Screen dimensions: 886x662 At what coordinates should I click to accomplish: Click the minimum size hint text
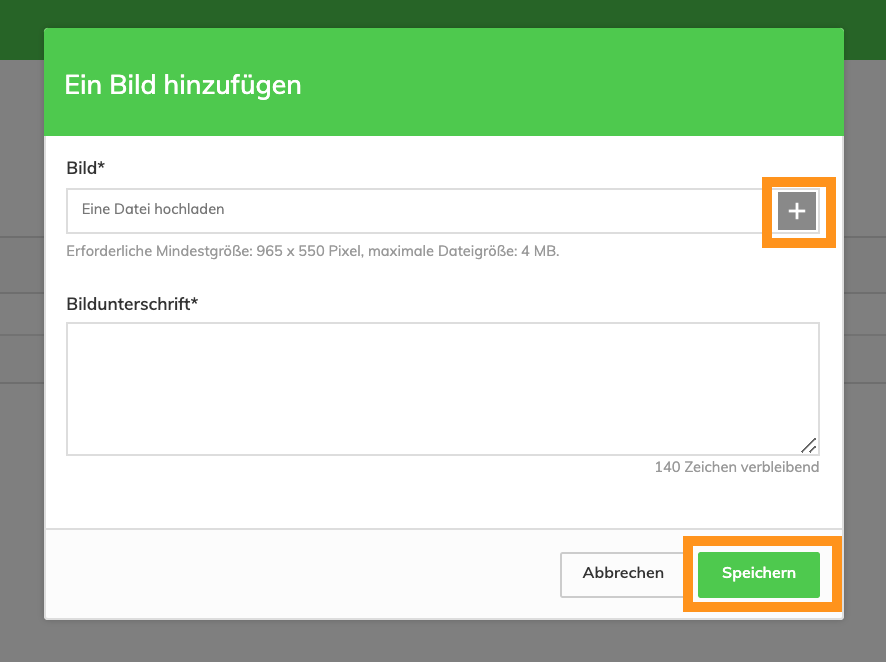(x=312, y=251)
